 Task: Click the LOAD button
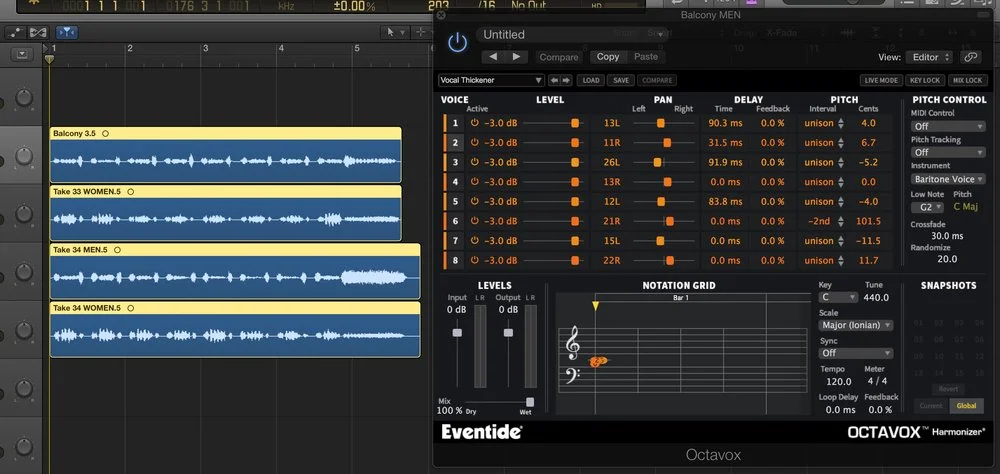pyautogui.click(x=591, y=80)
